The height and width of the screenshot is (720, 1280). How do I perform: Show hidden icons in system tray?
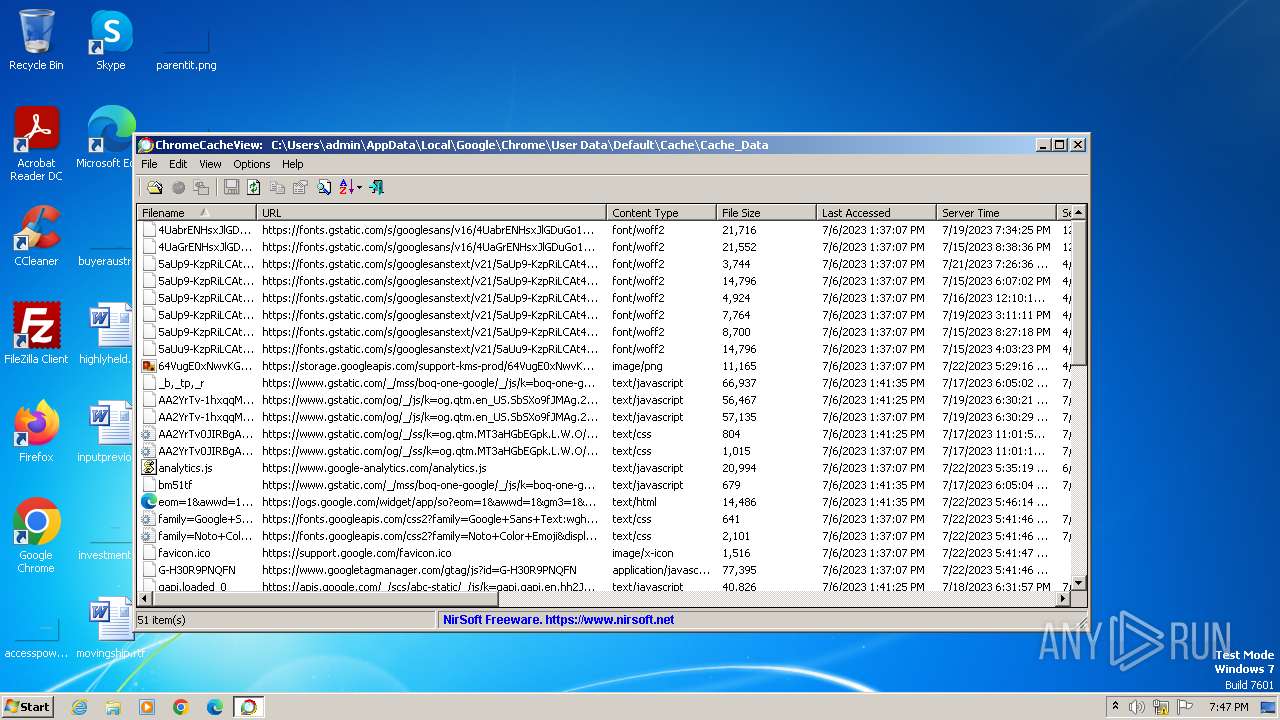point(1115,707)
